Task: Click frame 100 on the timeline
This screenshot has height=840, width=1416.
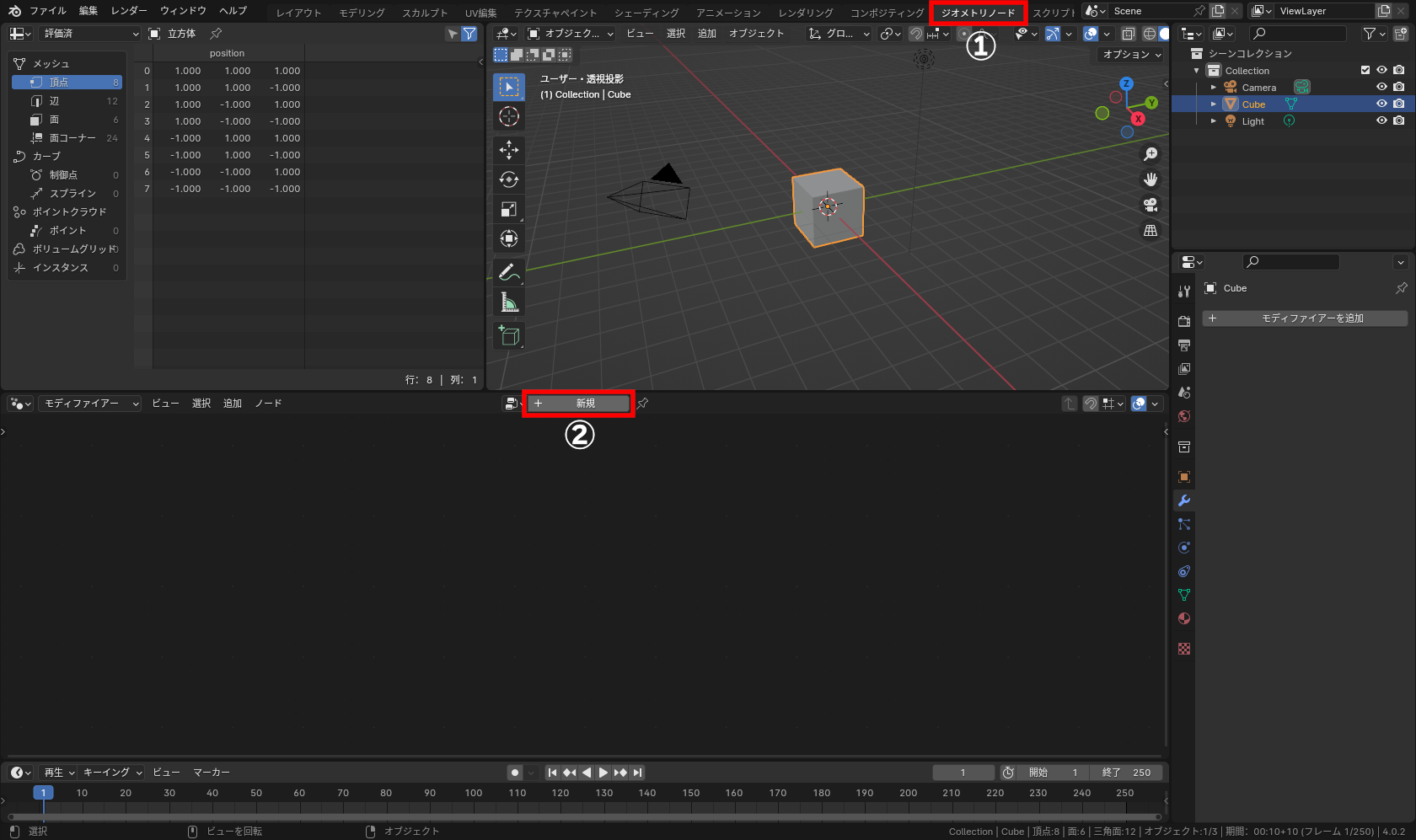Action: (474, 793)
